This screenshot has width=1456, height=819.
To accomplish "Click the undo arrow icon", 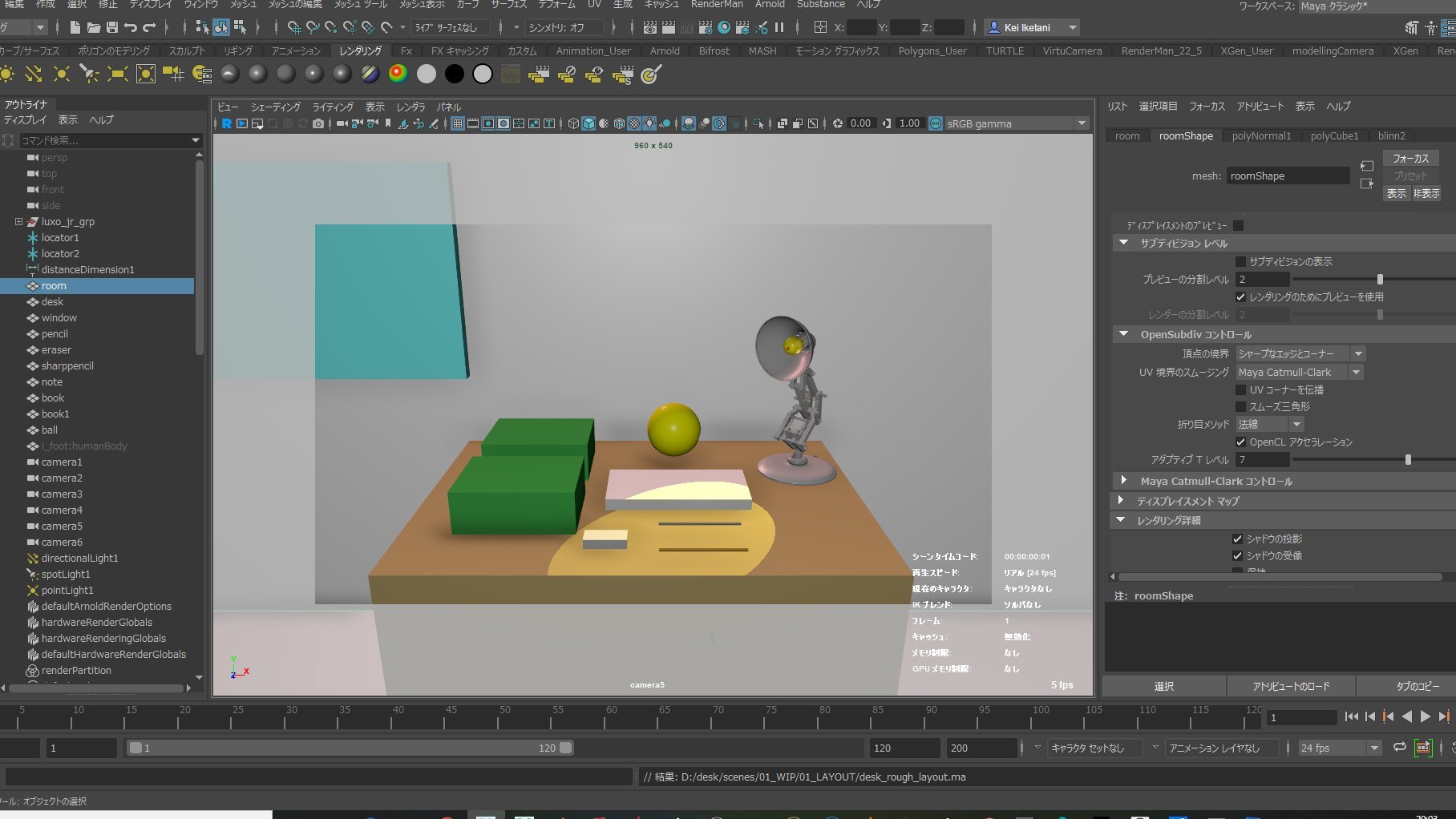I will pos(131,27).
